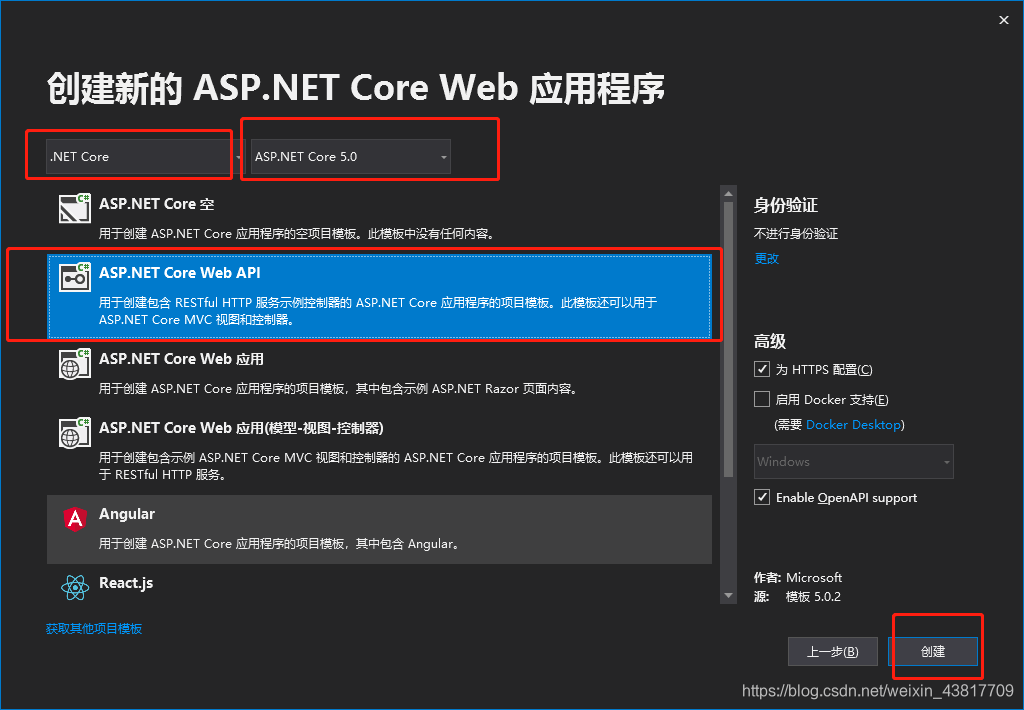Expand the Windows Docker OS dropdown
Viewport: 1024px width, 710px height.
[x=946, y=461]
